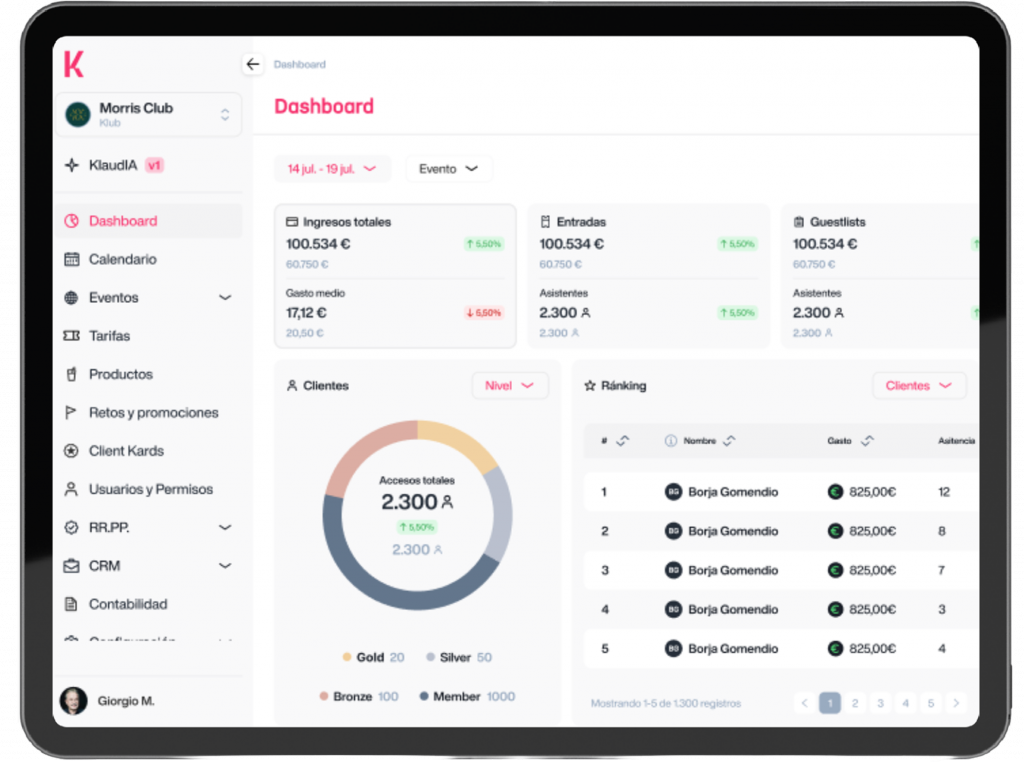Image resolution: width=1024 pixels, height=762 pixels.
Task: Go to page 2 of ranking
Action: coord(855,703)
